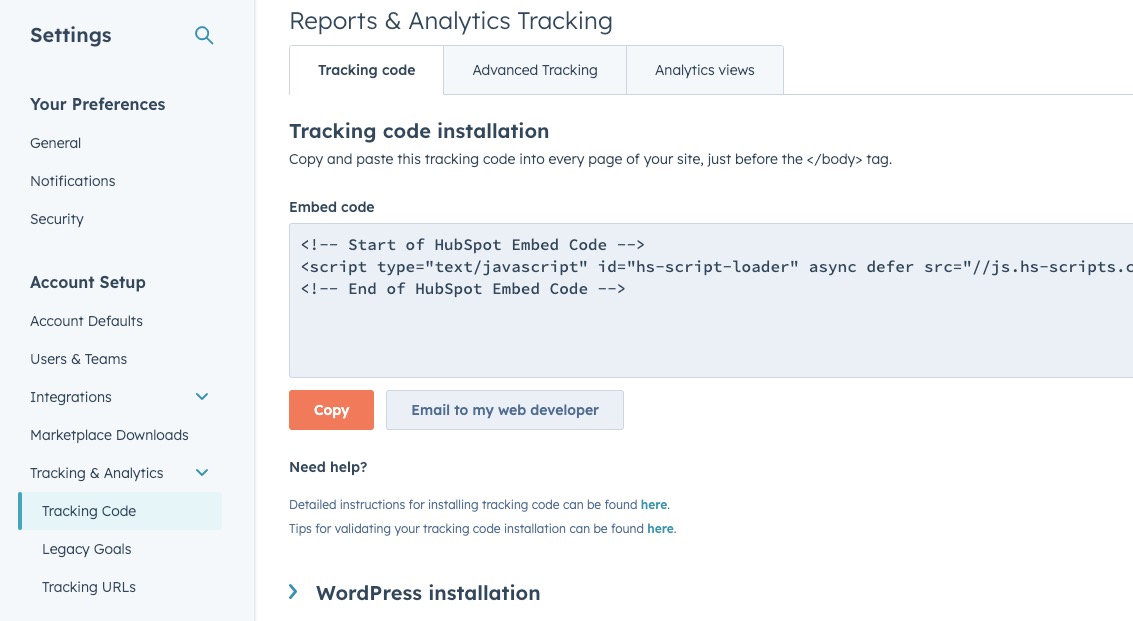Screen dimensions: 1133x621
Task: Click the Settings search magnifier icon
Action: tap(204, 36)
